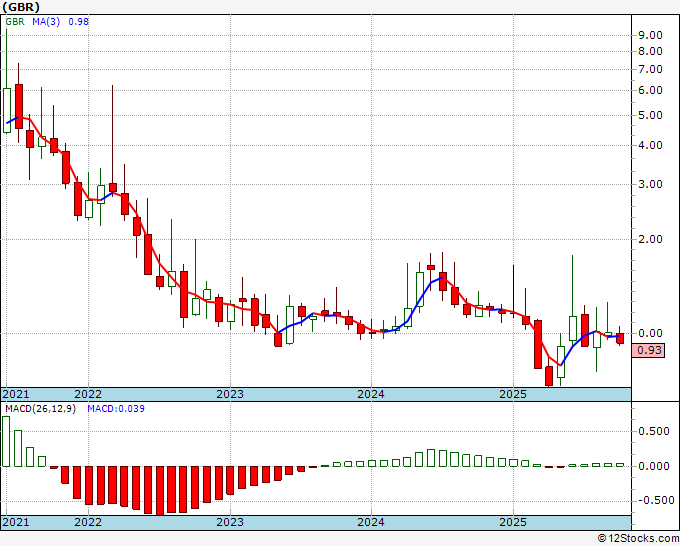Viewport: 680px width, 546px height.
Task: Click the MACD:0.039 value label
Action: tap(116, 409)
